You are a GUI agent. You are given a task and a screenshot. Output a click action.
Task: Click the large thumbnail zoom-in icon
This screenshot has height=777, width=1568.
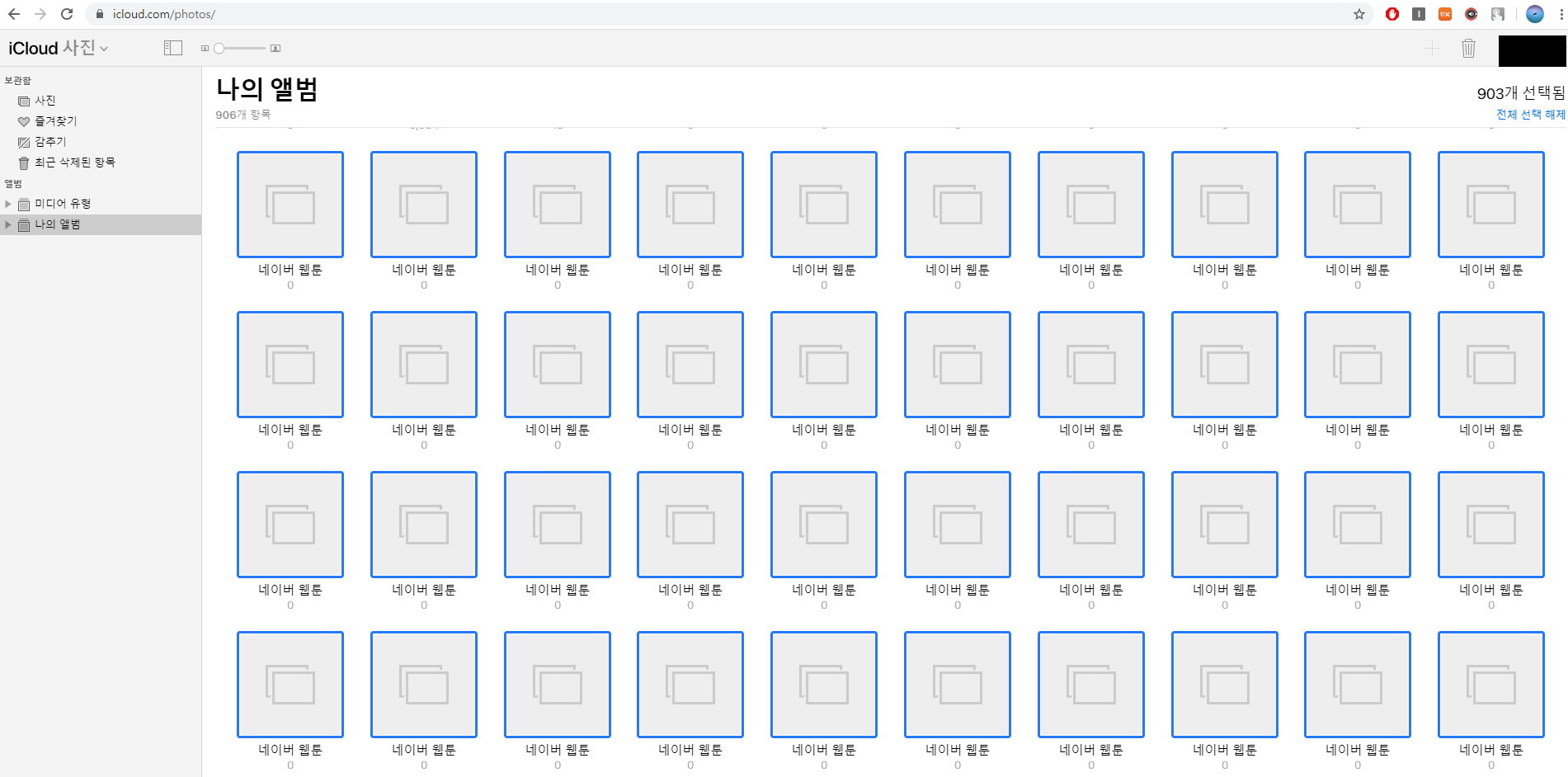(x=275, y=49)
